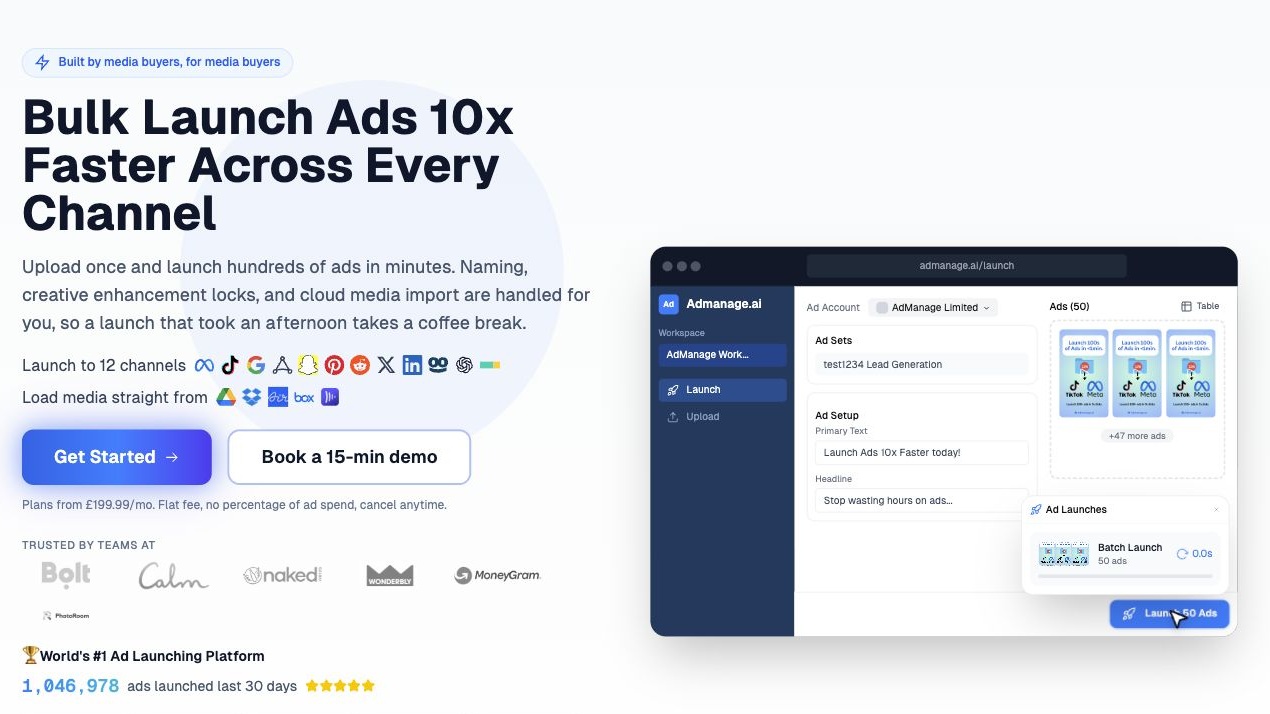This screenshot has width=1270, height=714.
Task: Click the Batch Launch preview thumbnail
Action: 1064,554
